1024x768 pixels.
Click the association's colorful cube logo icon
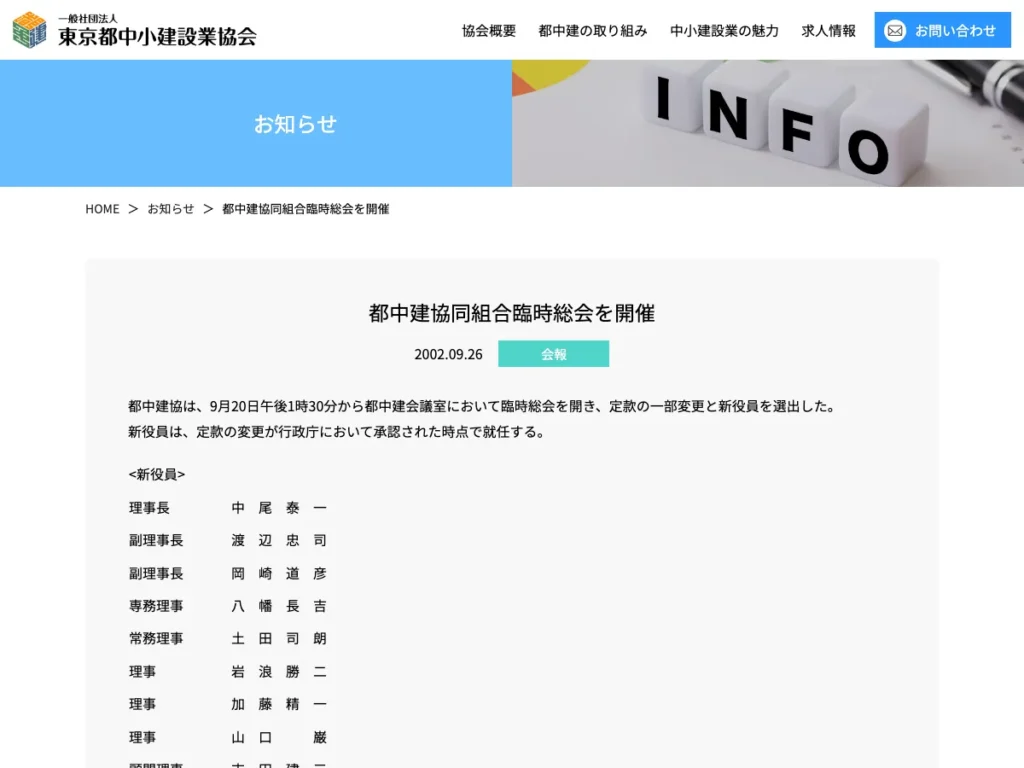29,29
